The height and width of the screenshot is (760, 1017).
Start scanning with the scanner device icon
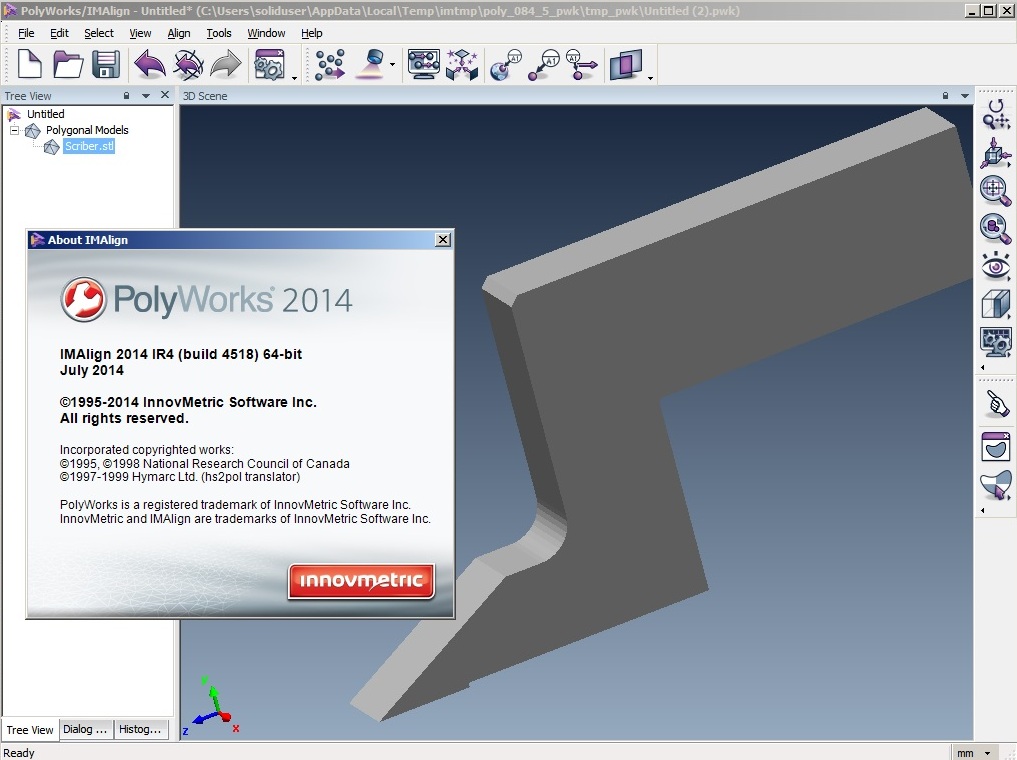click(x=371, y=64)
